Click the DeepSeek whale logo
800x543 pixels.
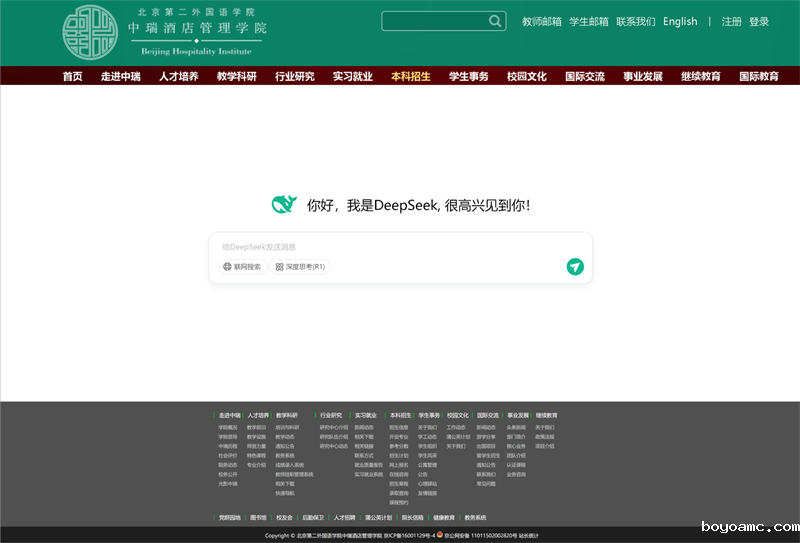coord(284,204)
